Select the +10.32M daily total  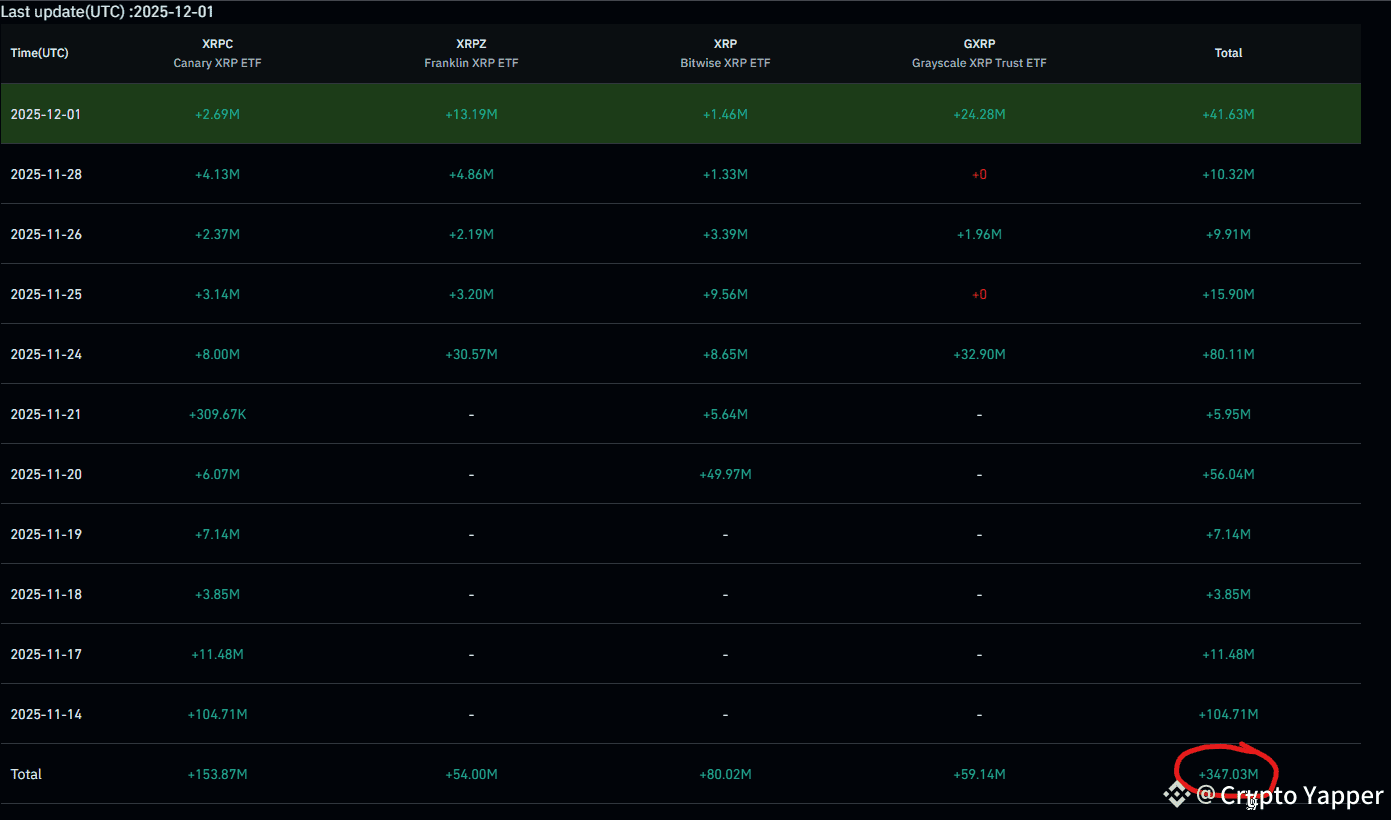[x=1228, y=174]
